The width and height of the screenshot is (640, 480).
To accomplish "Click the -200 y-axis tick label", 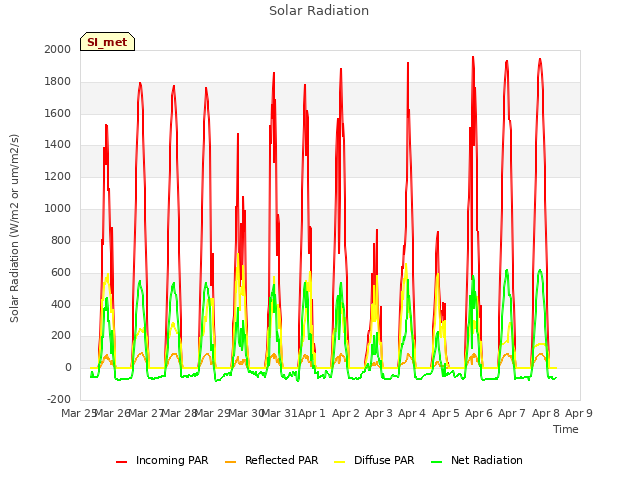I will 59,399.
